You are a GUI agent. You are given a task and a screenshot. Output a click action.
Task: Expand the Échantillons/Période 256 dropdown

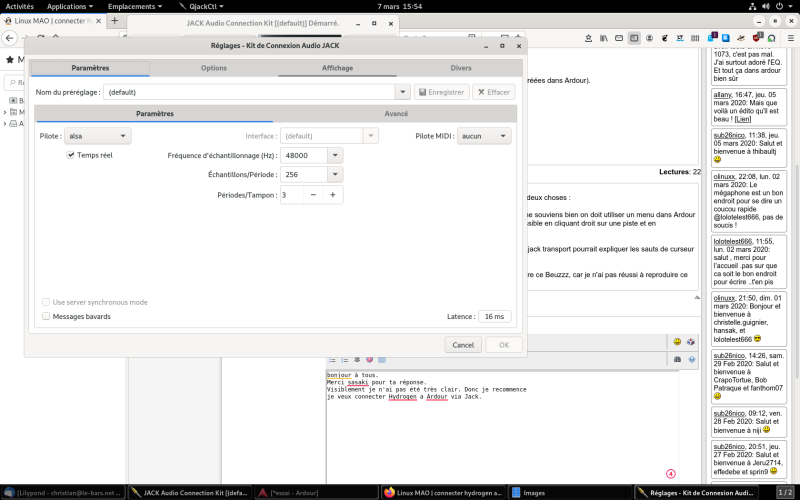point(335,174)
